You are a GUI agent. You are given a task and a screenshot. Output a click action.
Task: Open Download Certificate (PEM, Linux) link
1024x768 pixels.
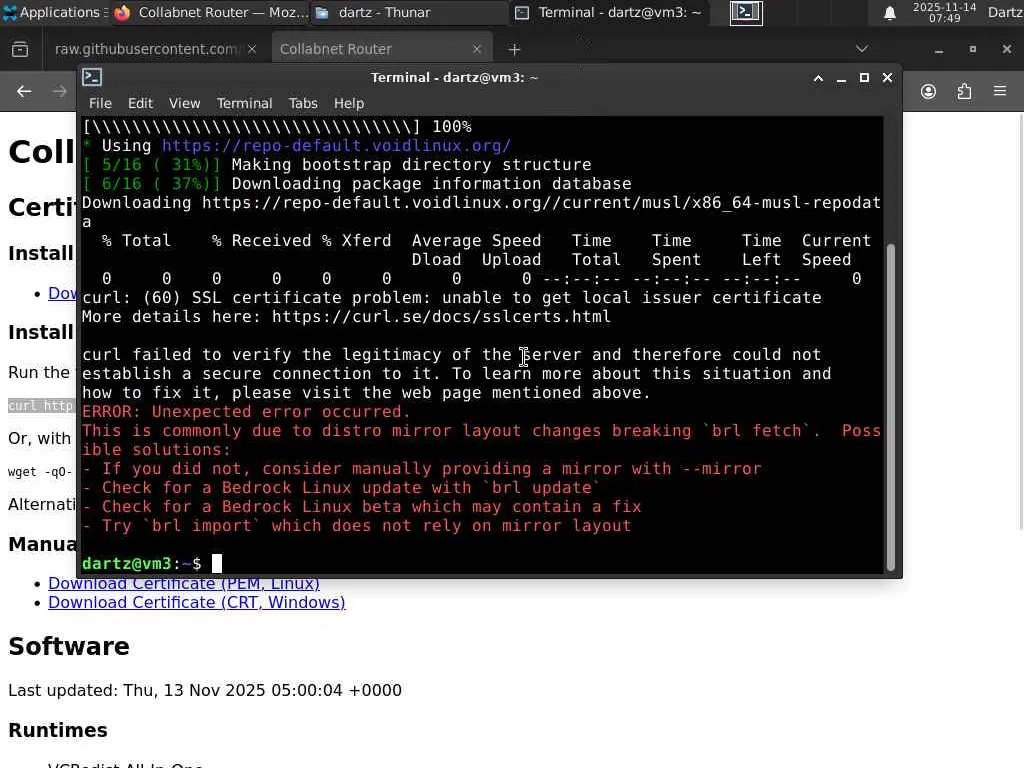click(184, 583)
